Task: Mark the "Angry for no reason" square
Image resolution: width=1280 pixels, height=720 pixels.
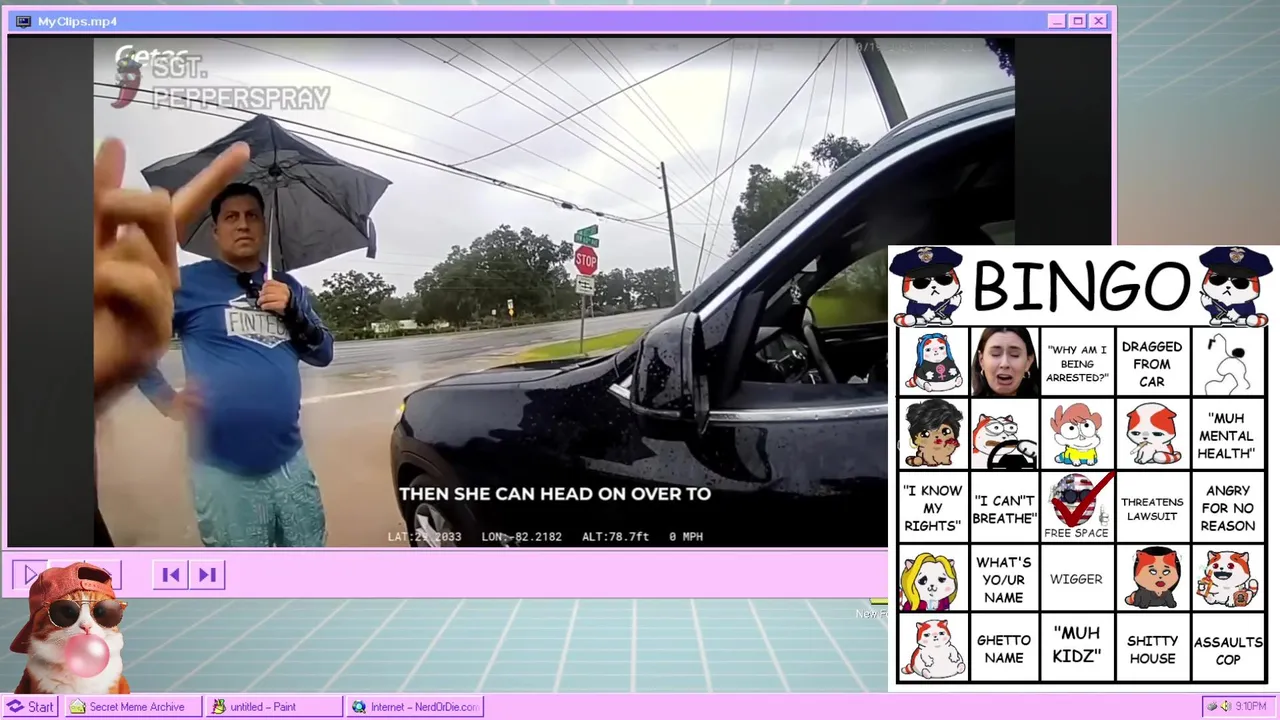Action: point(1227,507)
